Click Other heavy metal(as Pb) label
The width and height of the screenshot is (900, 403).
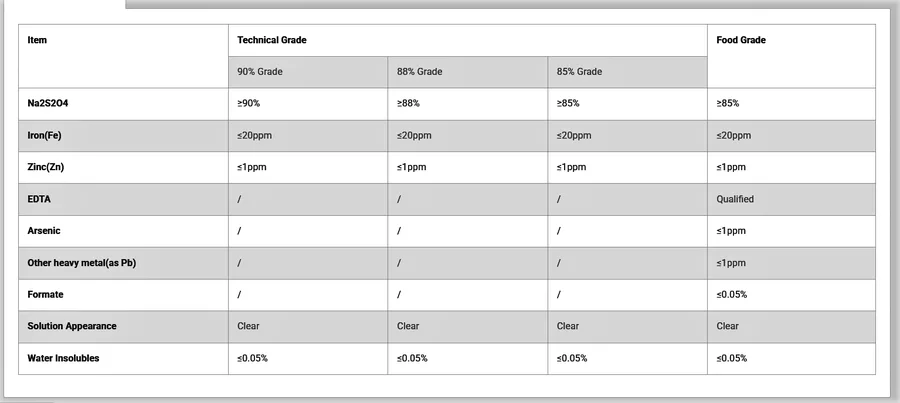click(82, 263)
